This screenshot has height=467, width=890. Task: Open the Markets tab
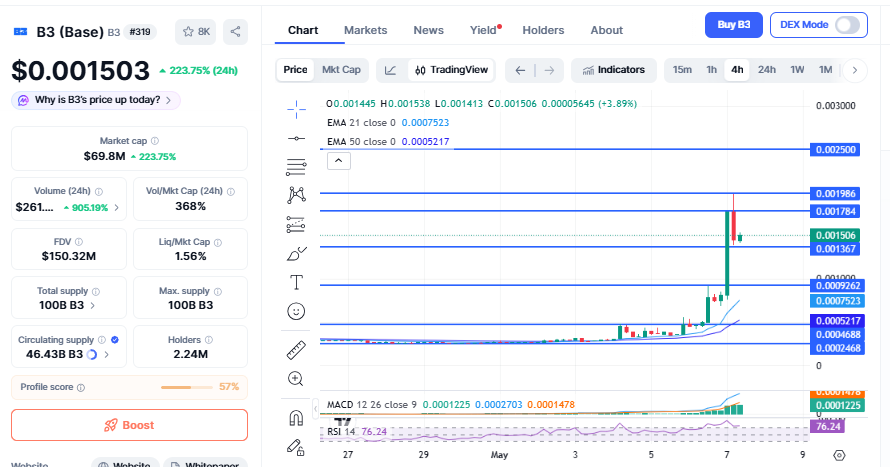(x=366, y=31)
